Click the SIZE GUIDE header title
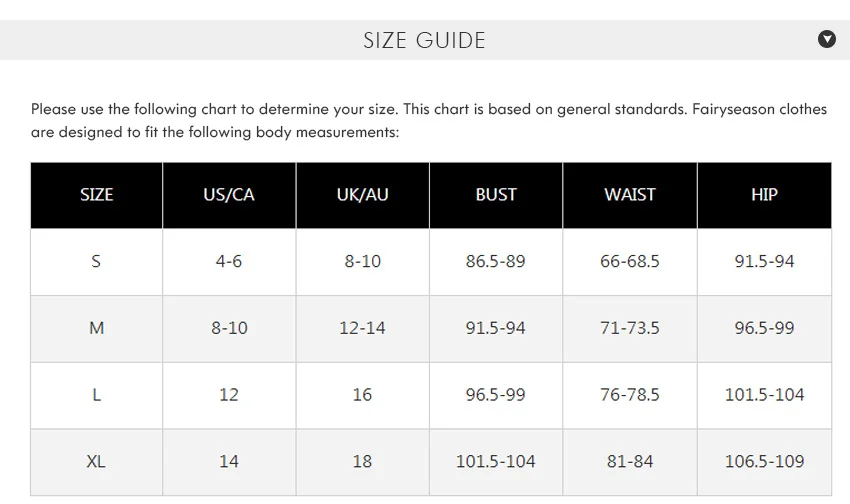 point(424,41)
